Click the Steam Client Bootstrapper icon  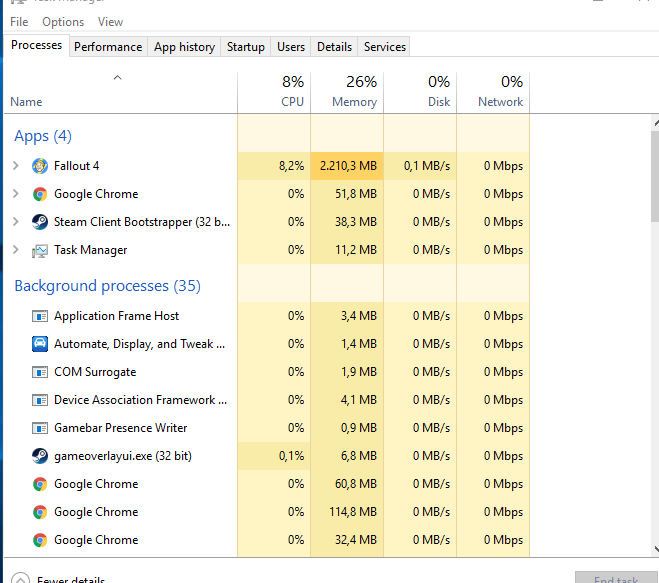[x=40, y=222]
